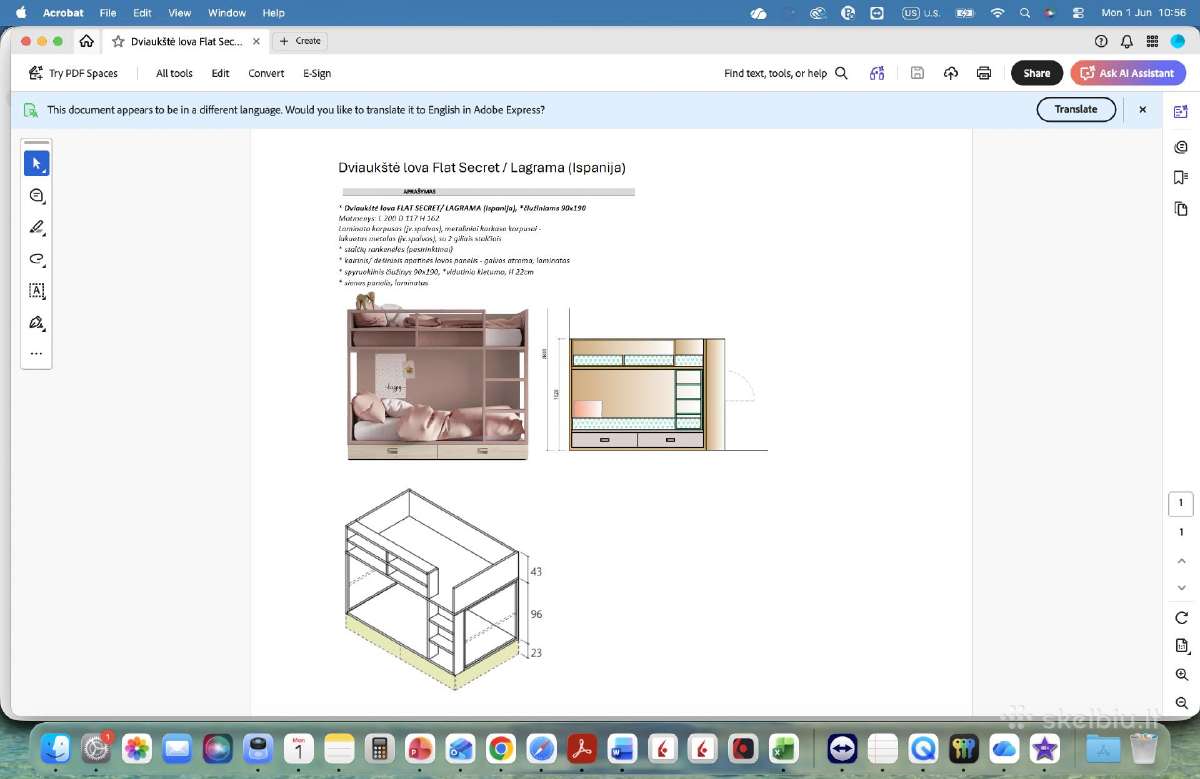Select the arrow selection tool
Viewport: 1200px width, 779px height.
click(37, 163)
